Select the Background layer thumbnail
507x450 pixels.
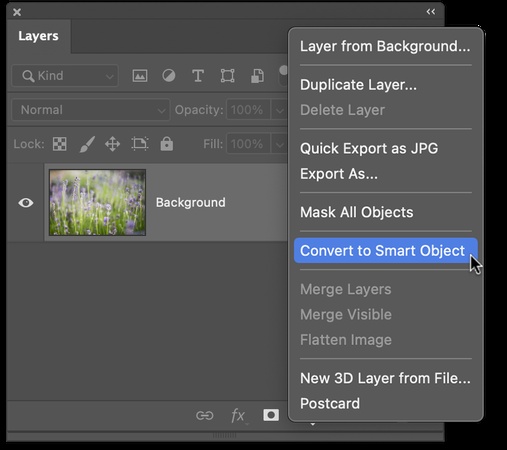pyautogui.click(x=97, y=202)
